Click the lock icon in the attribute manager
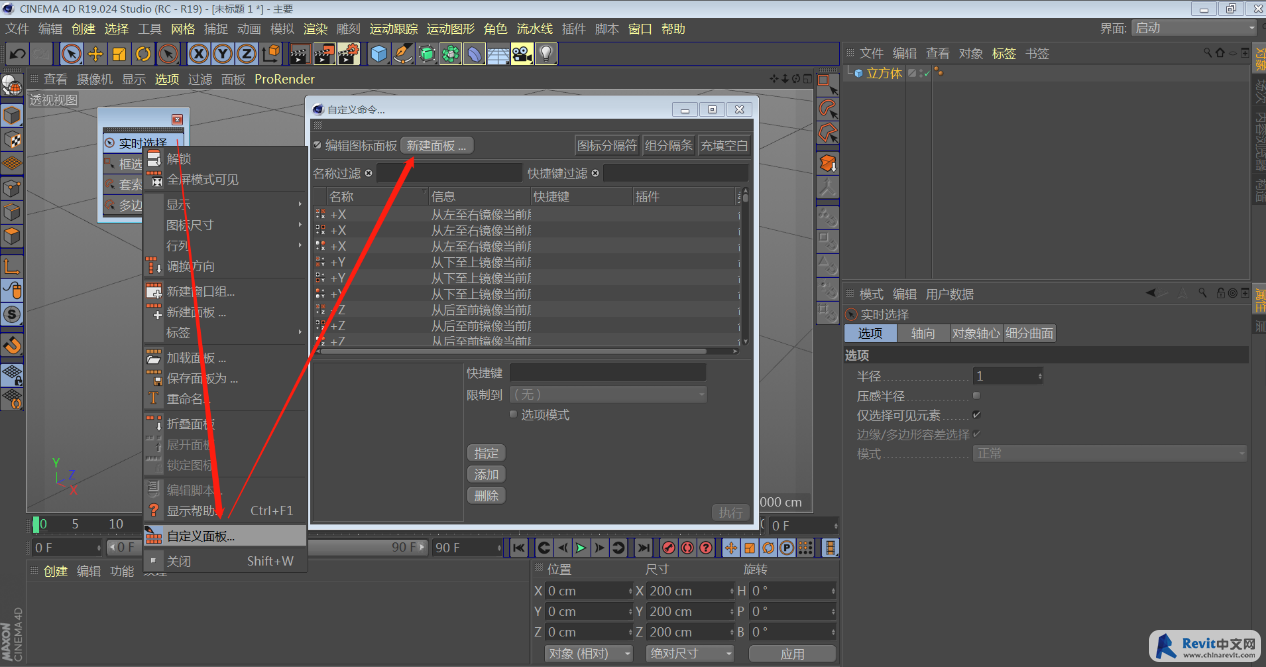This screenshot has width=1266, height=667. tap(1221, 293)
